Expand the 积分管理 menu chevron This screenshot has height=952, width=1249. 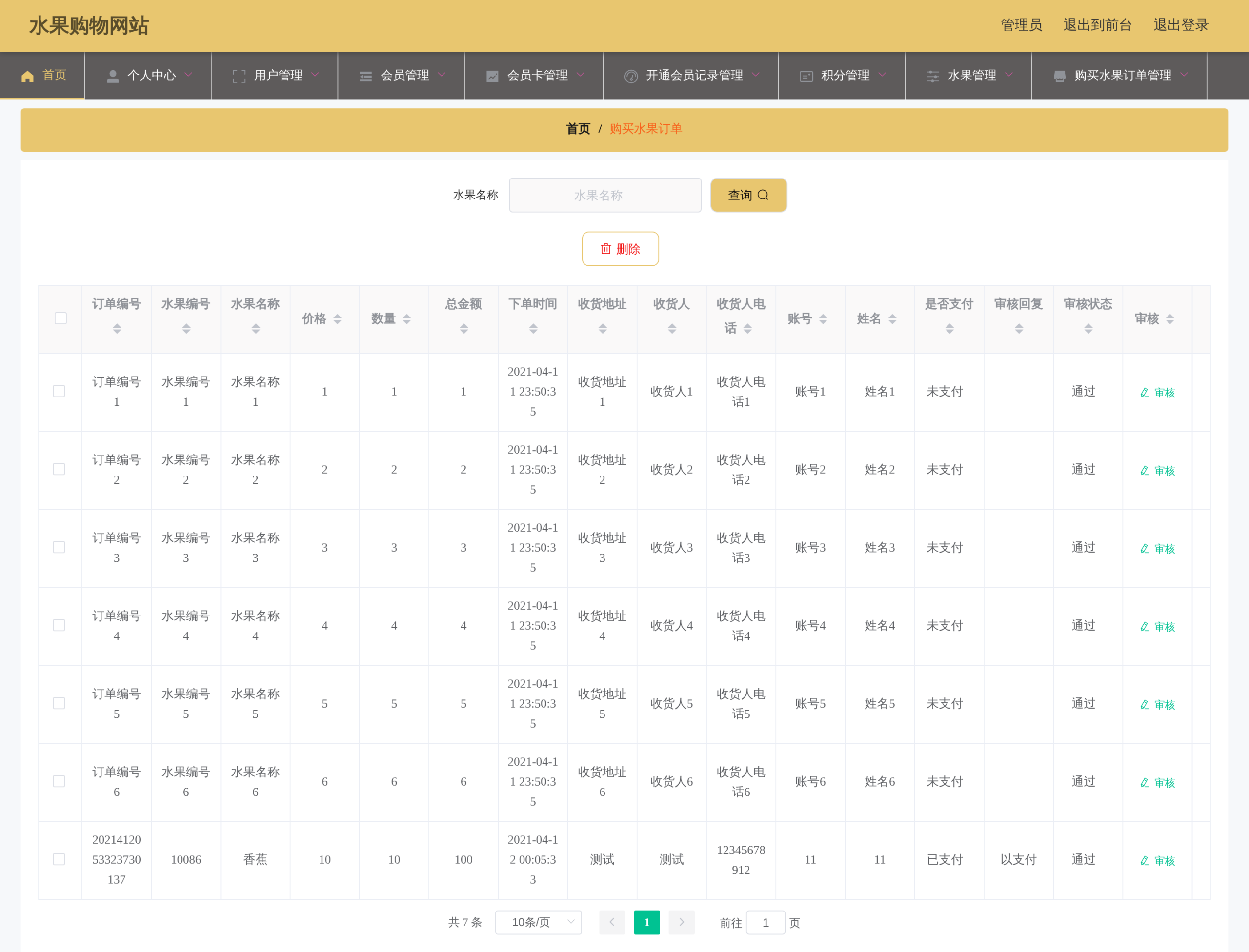pyautogui.click(x=882, y=75)
